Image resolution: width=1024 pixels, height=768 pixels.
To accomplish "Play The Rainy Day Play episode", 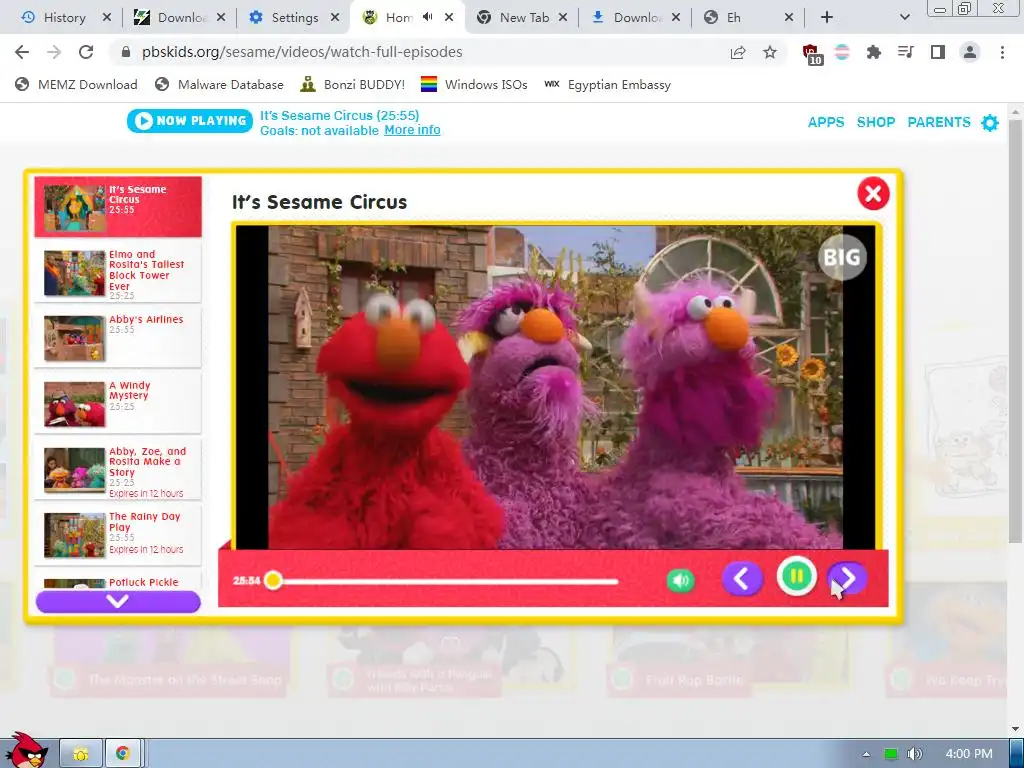I will click(x=118, y=534).
